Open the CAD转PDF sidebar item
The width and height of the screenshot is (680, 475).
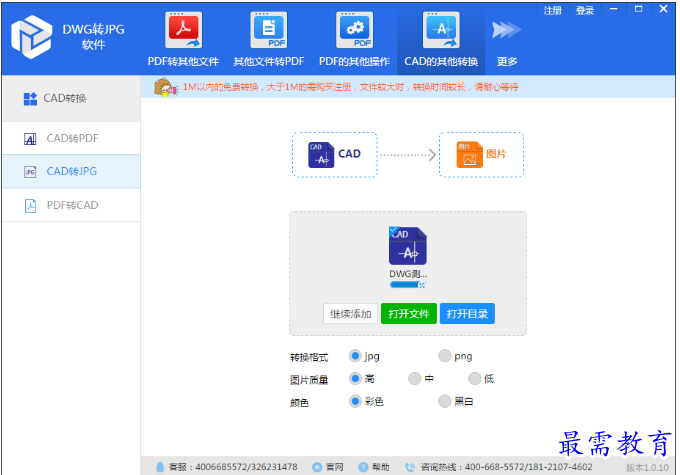click(71, 138)
